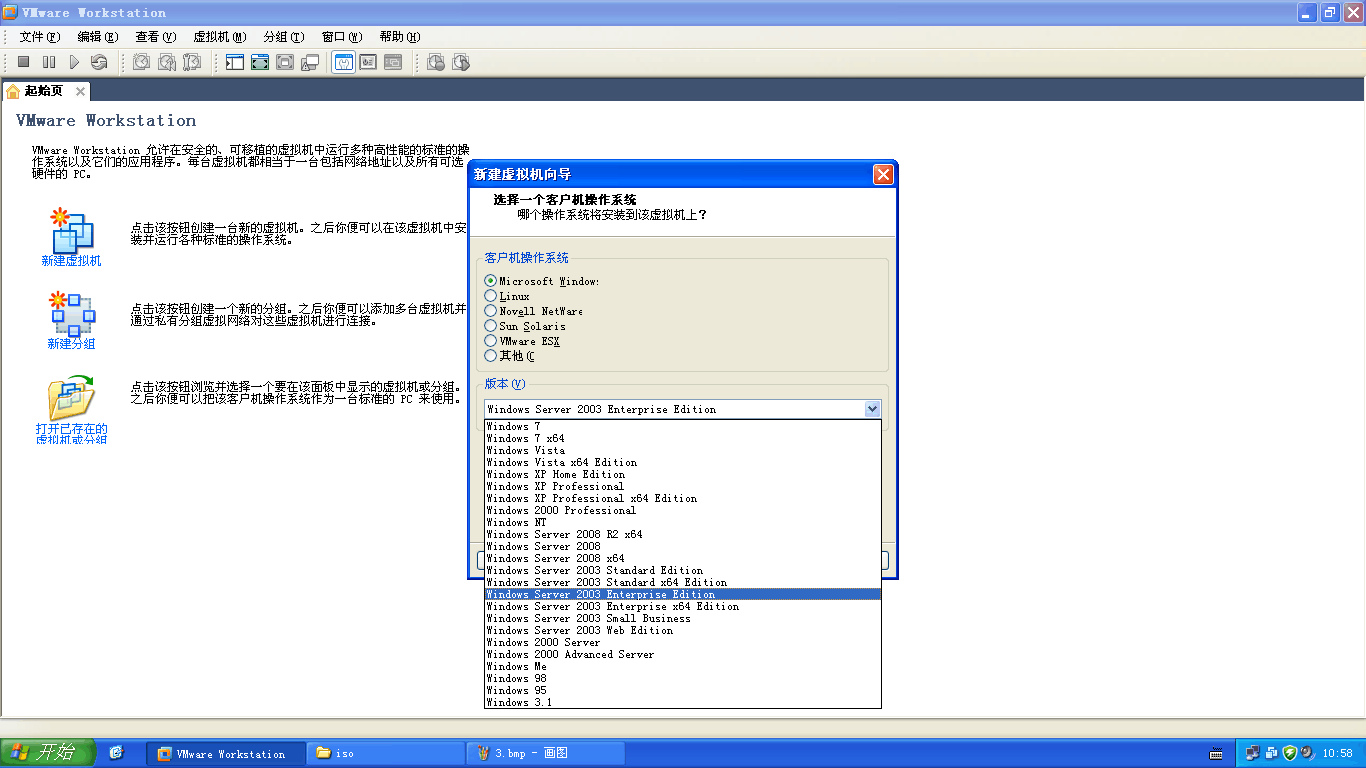Choose Windows Me from version list
1366x768 pixels.
point(682,667)
